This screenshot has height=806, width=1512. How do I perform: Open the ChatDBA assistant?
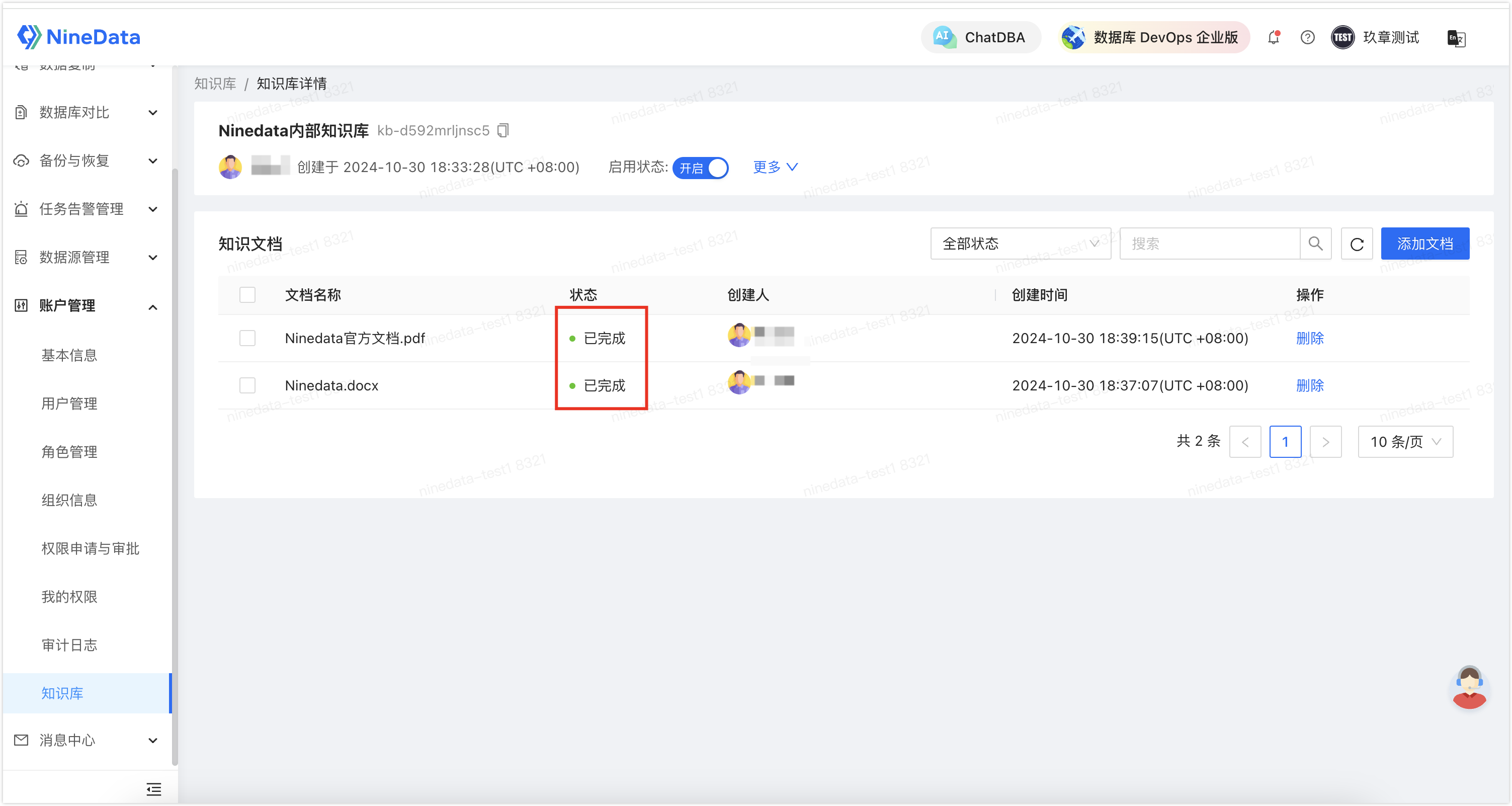tap(981, 38)
